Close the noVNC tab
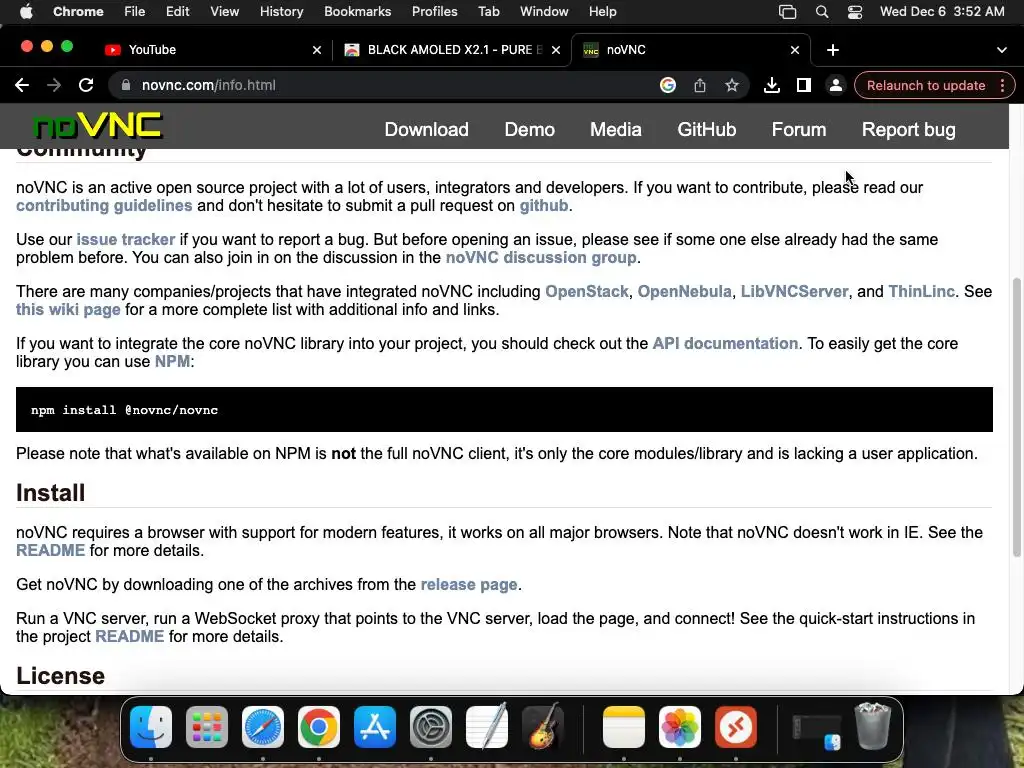The width and height of the screenshot is (1024, 768). pos(795,50)
